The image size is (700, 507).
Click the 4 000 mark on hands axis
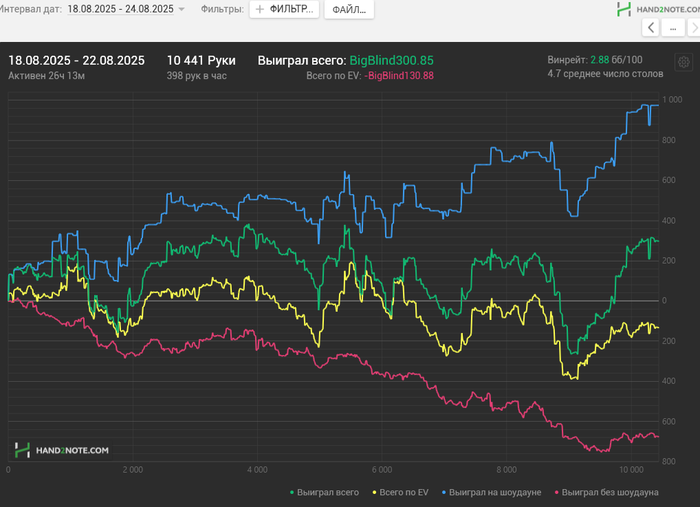pyautogui.click(x=256, y=468)
